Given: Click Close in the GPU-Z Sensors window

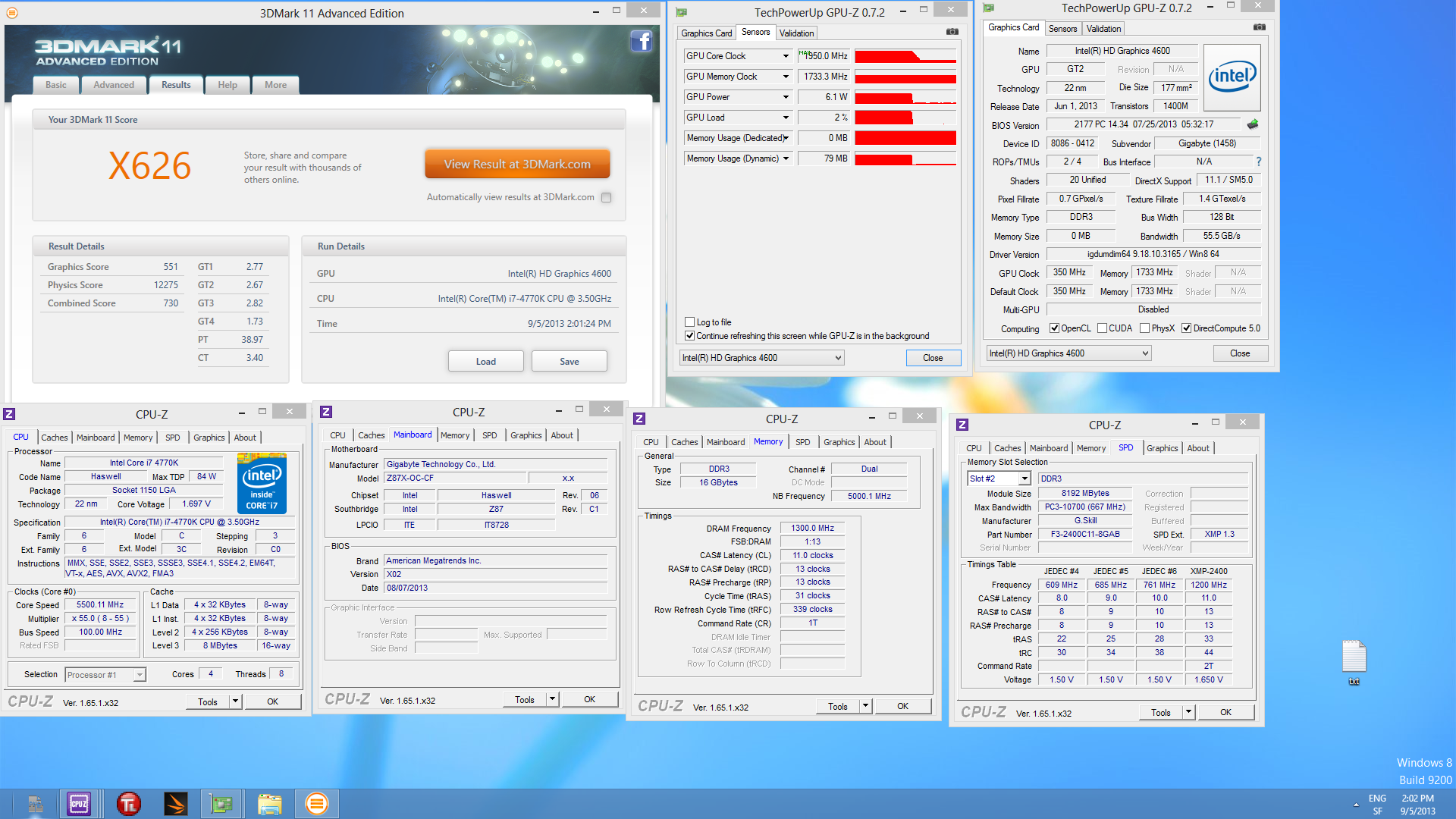Looking at the screenshot, I should [x=934, y=358].
